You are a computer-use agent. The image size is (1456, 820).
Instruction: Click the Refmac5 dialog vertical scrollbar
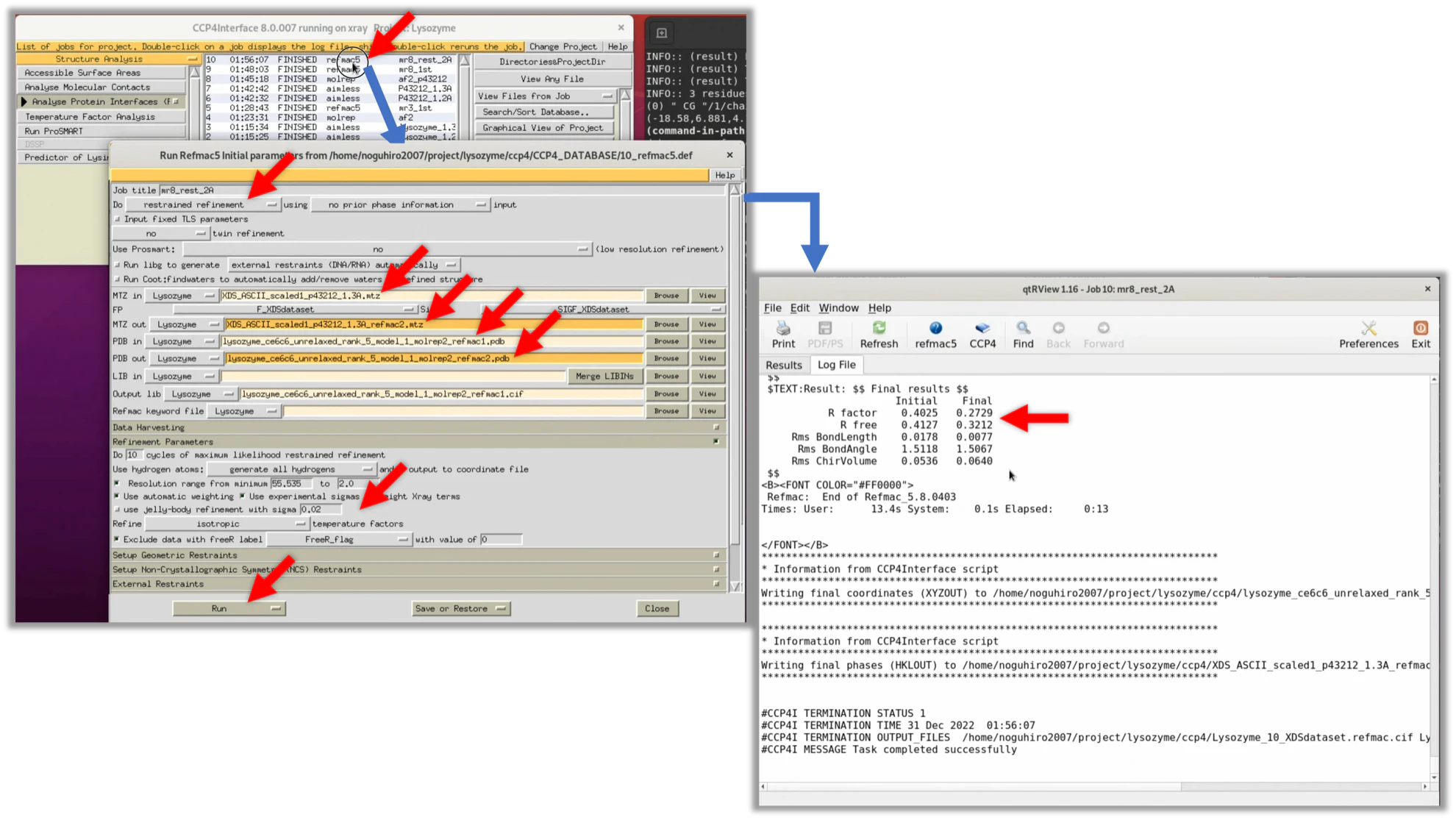tap(735, 388)
